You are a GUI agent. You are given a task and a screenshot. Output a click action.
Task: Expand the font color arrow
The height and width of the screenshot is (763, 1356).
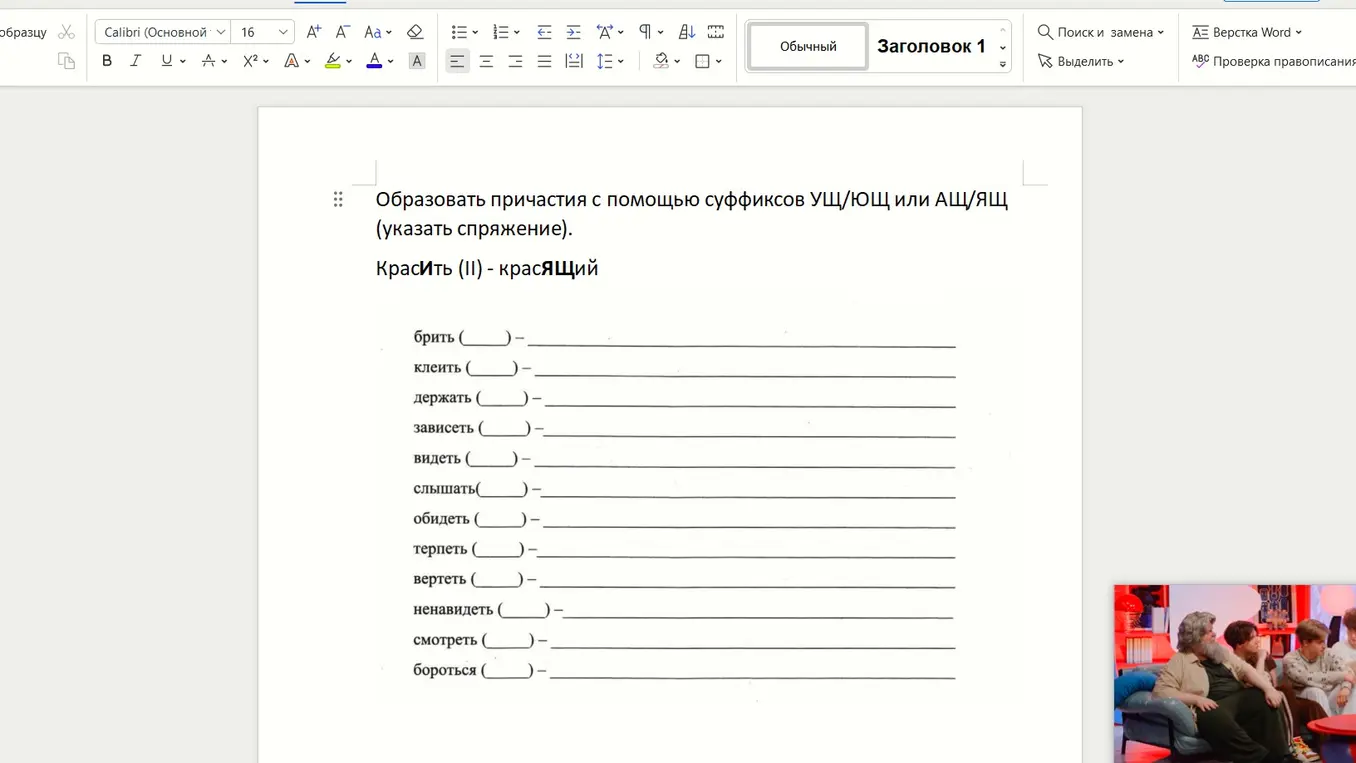pos(390,62)
